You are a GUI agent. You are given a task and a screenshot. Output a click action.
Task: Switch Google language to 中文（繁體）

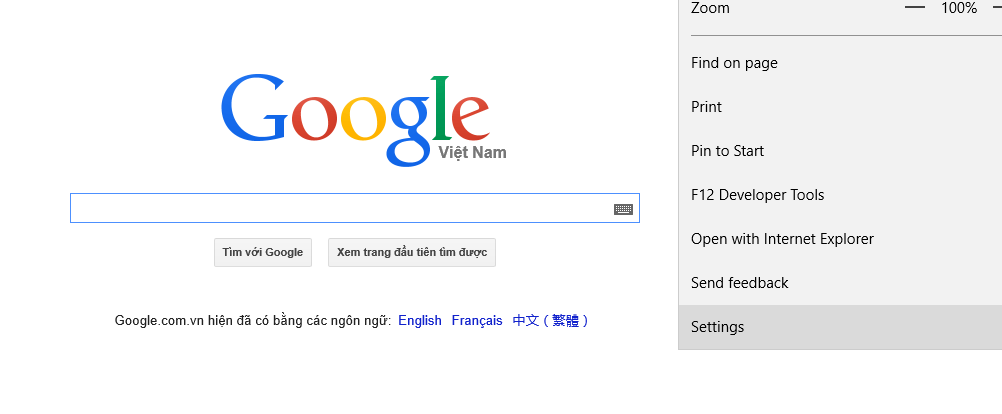coord(550,321)
